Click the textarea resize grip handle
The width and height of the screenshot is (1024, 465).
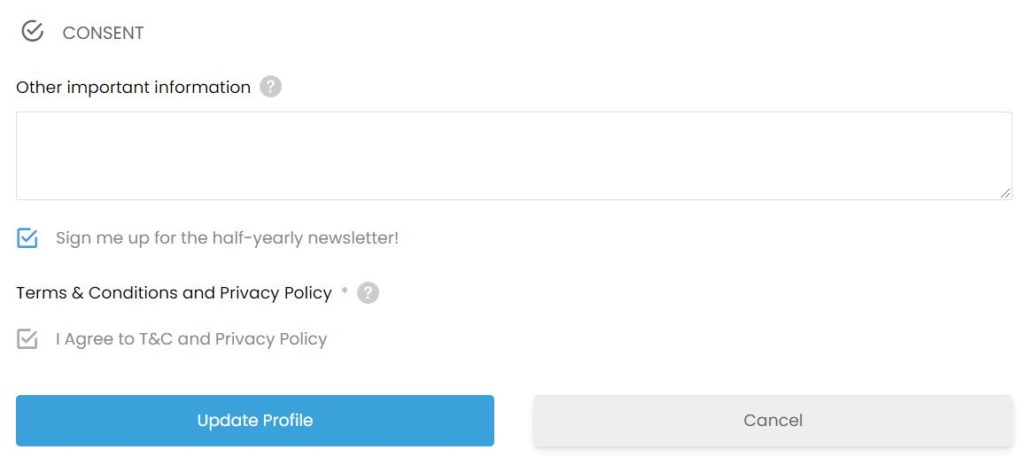(x=1005, y=192)
